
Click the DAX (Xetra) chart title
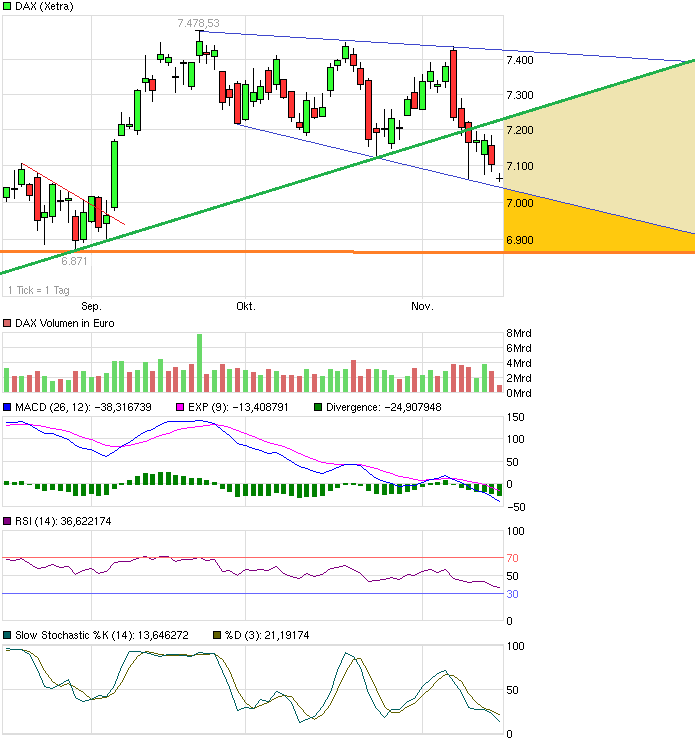pyautogui.click(x=44, y=7)
